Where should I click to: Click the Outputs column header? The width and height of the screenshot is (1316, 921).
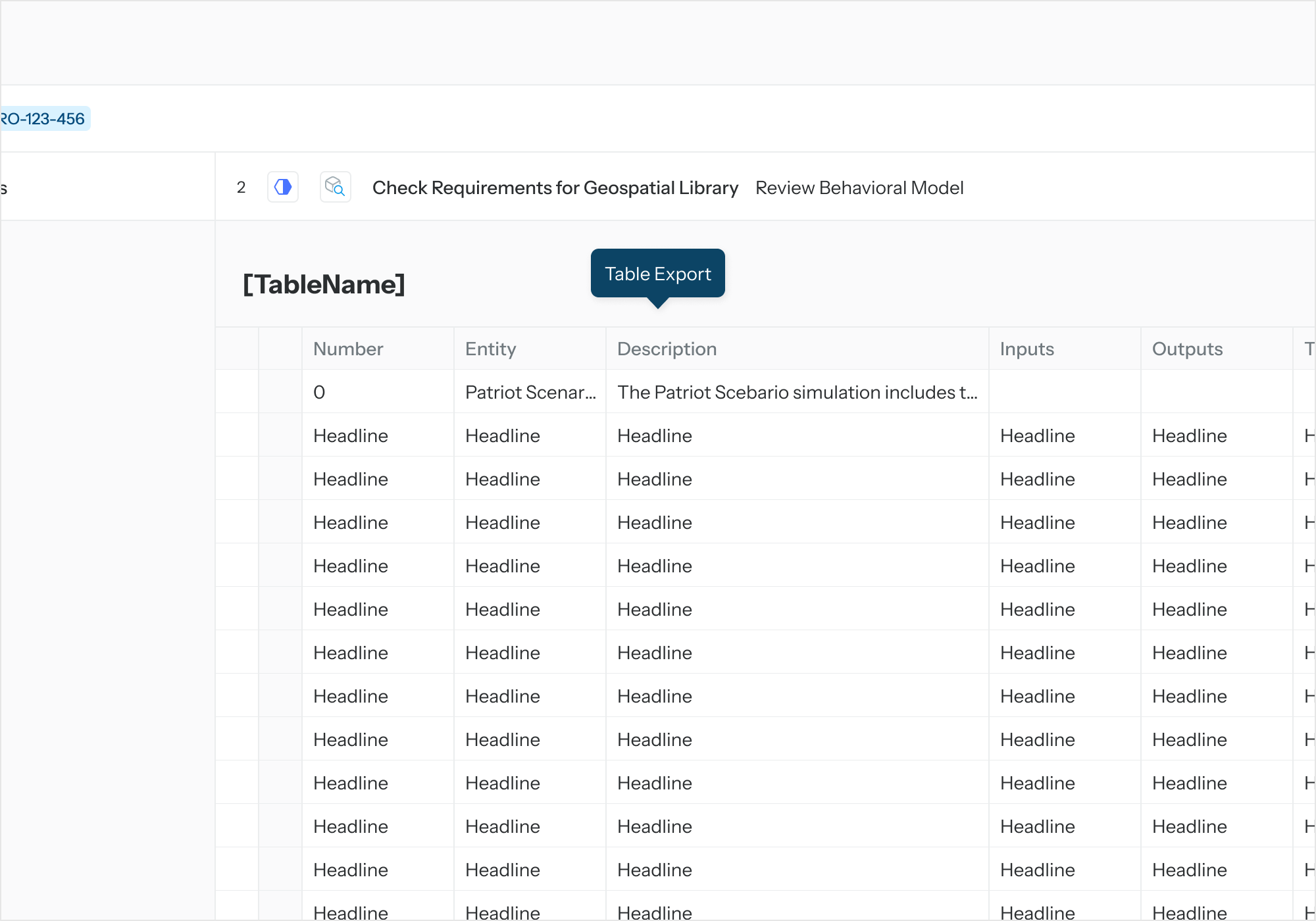click(1187, 349)
